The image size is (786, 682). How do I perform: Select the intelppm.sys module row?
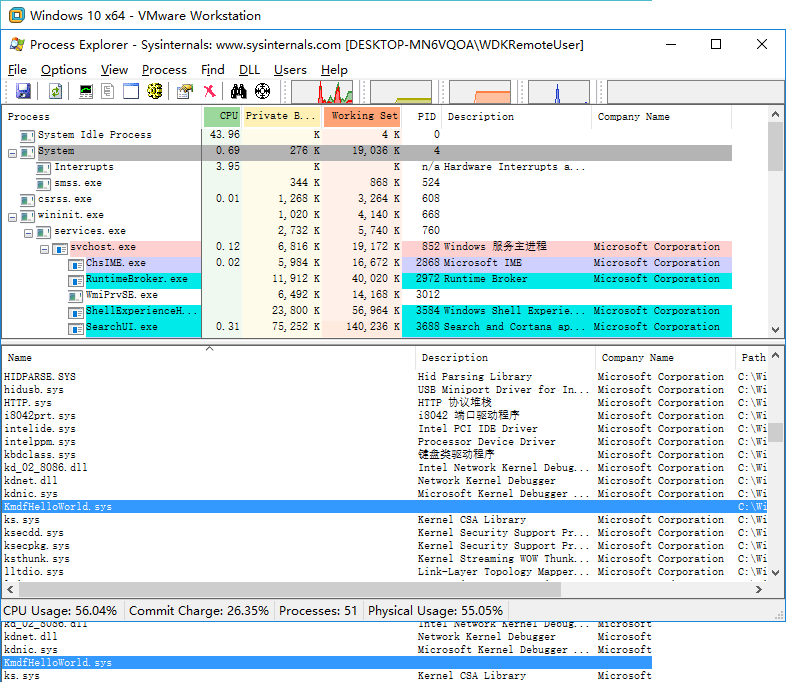tap(385, 441)
